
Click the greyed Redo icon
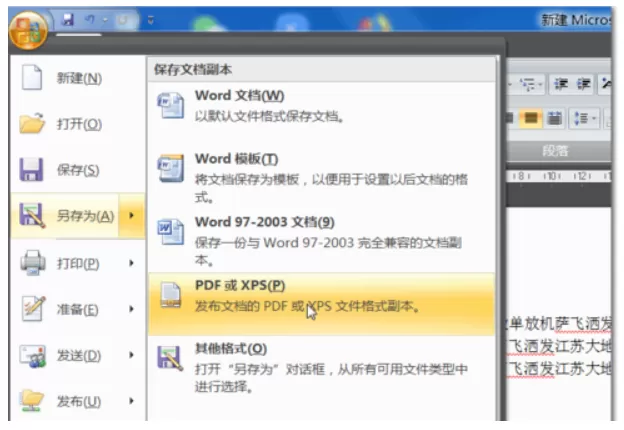point(123,19)
